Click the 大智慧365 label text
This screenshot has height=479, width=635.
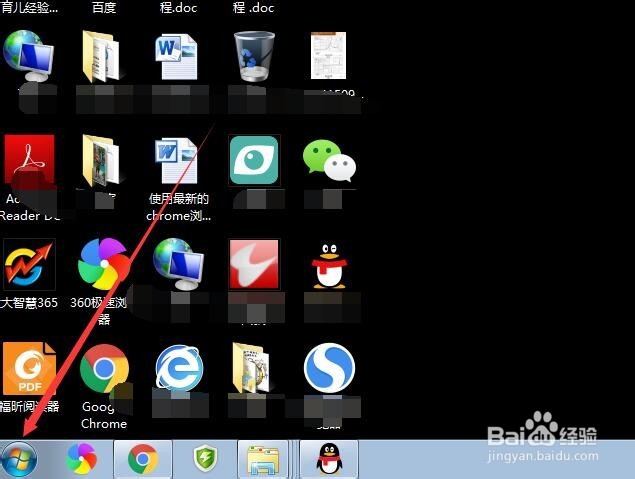pos(29,302)
